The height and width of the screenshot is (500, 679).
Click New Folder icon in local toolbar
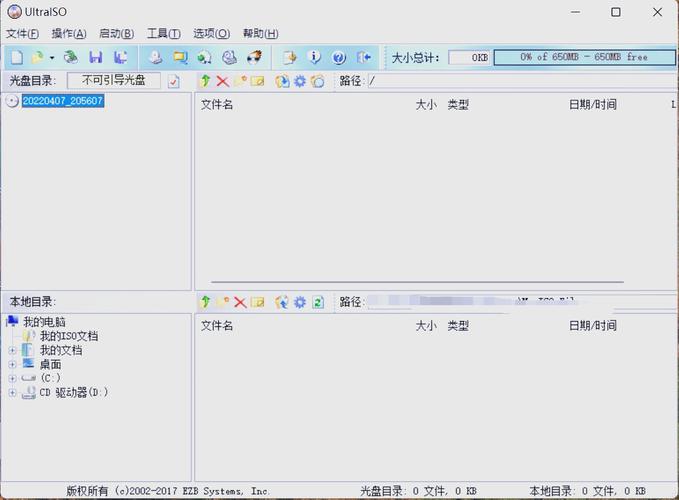tap(223, 302)
